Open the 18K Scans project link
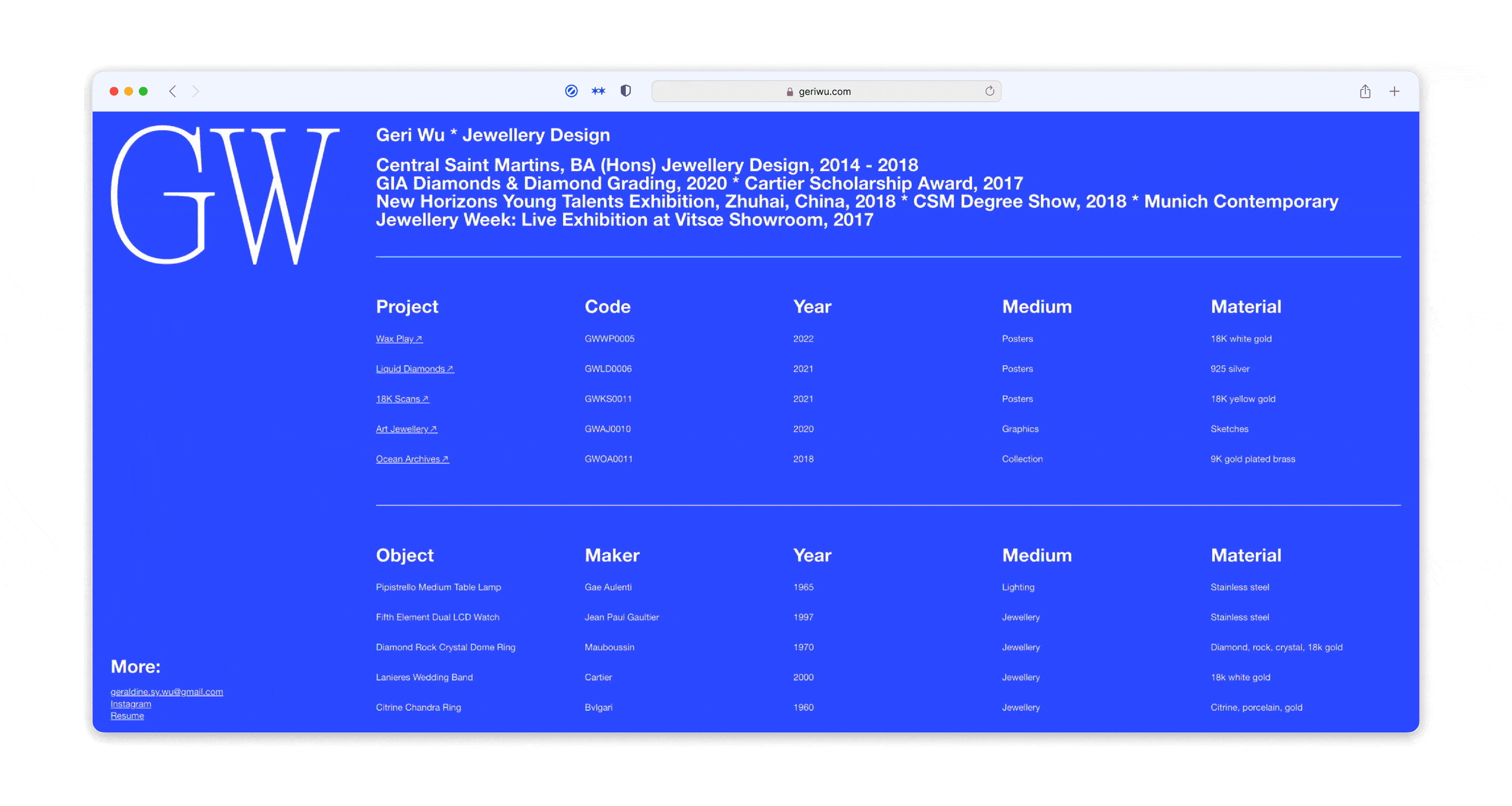 tap(402, 398)
